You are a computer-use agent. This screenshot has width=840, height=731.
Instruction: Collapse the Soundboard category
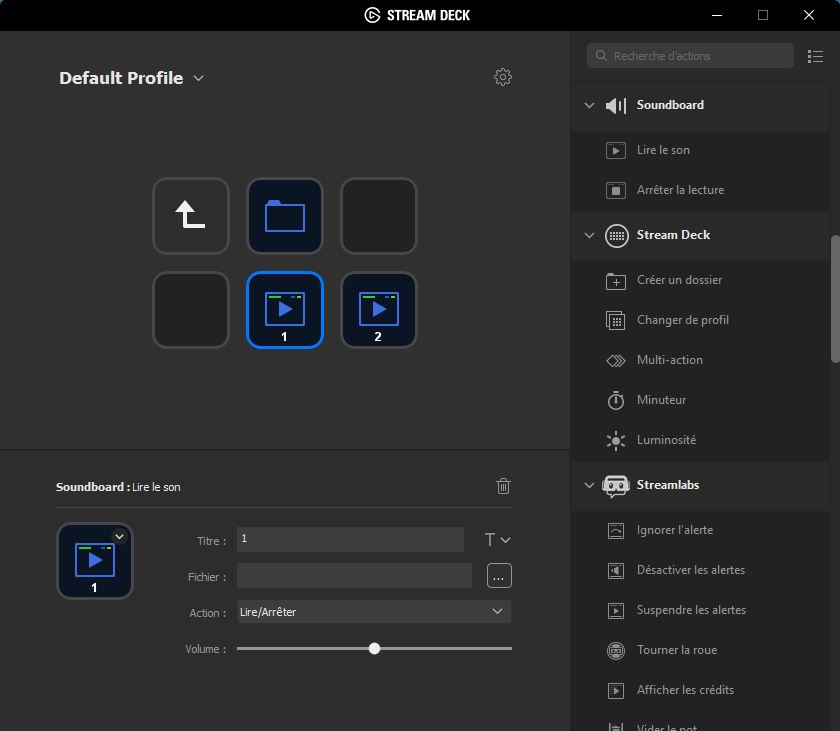pos(589,105)
